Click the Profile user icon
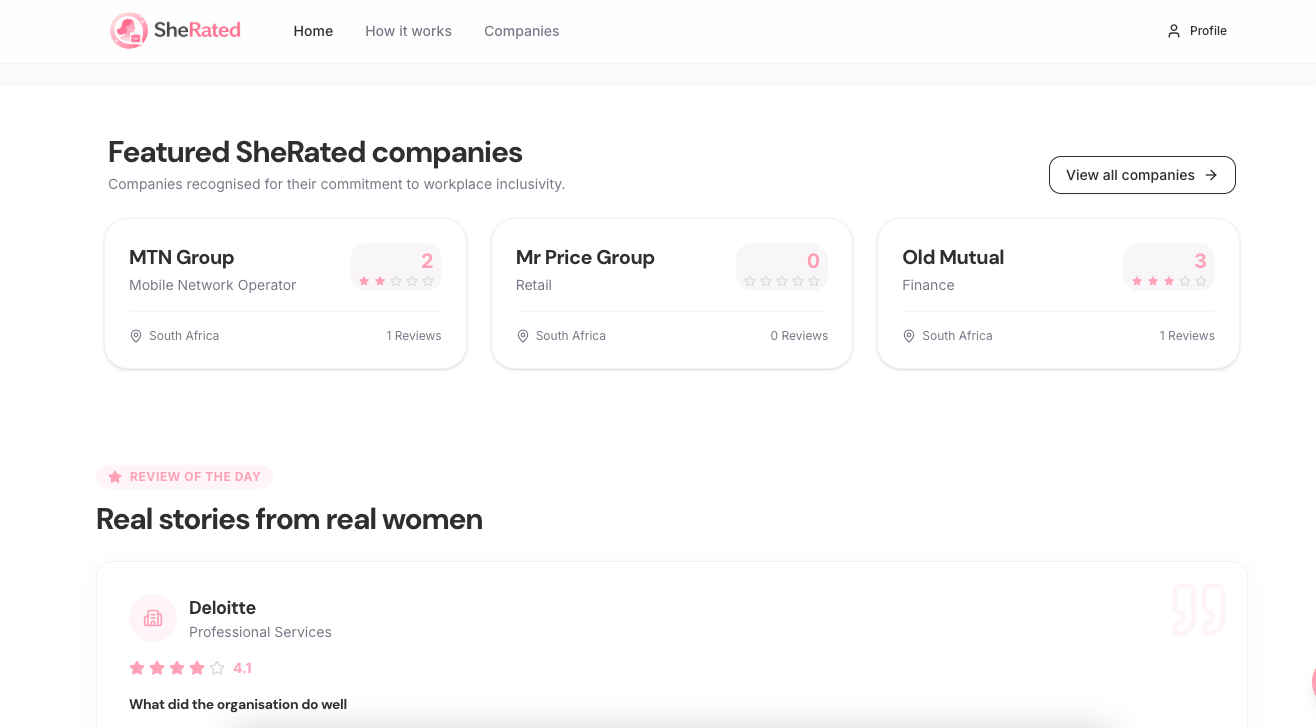Viewport: 1316px width, 728px height. pos(1174,31)
